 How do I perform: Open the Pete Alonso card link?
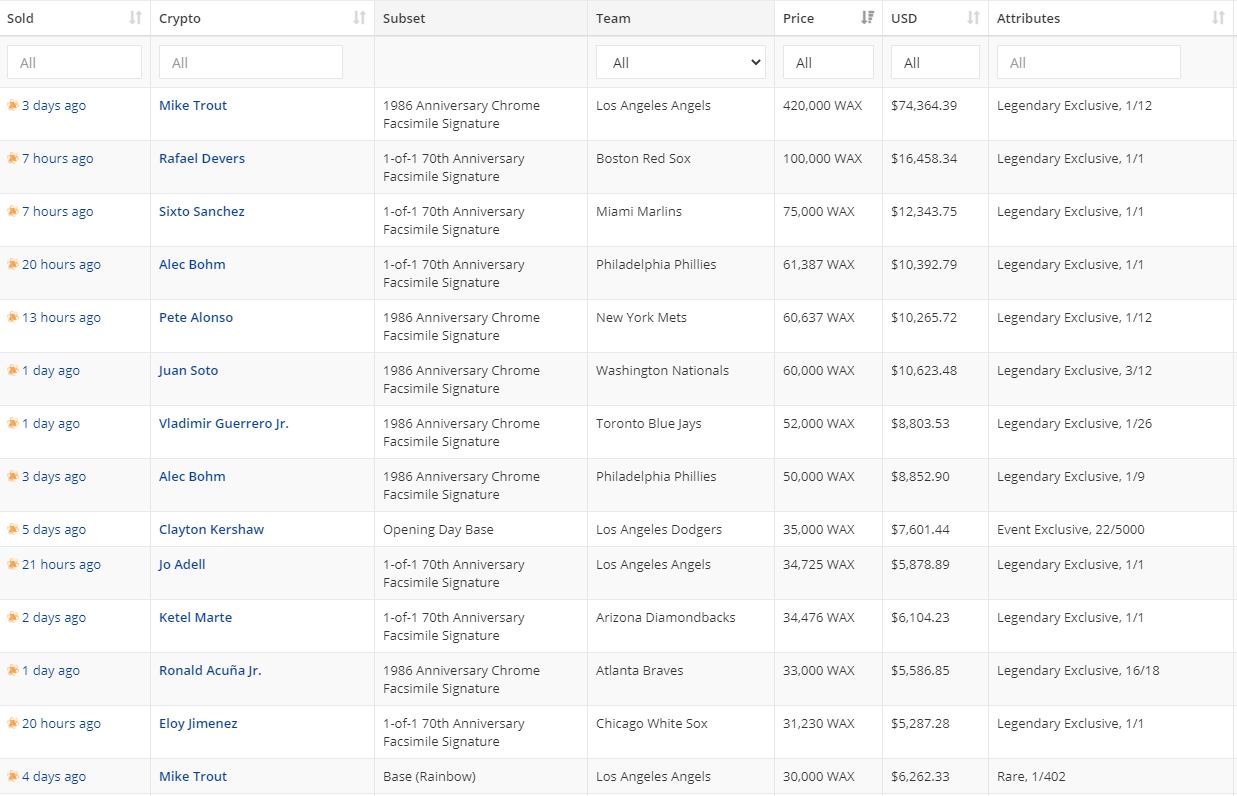point(196,317)
